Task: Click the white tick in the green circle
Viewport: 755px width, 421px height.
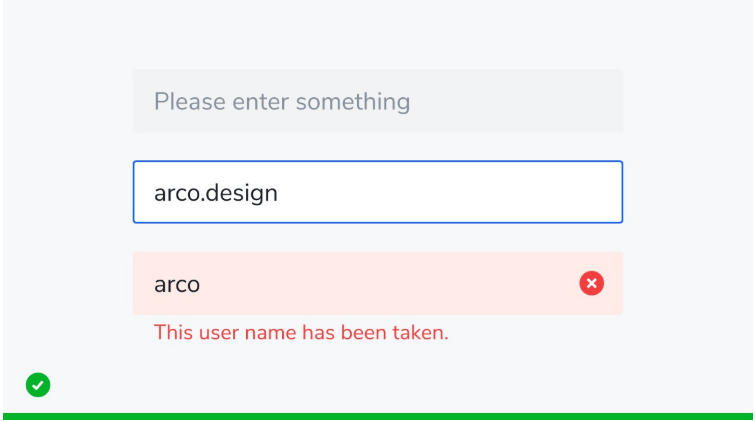Action: point(38,384)
